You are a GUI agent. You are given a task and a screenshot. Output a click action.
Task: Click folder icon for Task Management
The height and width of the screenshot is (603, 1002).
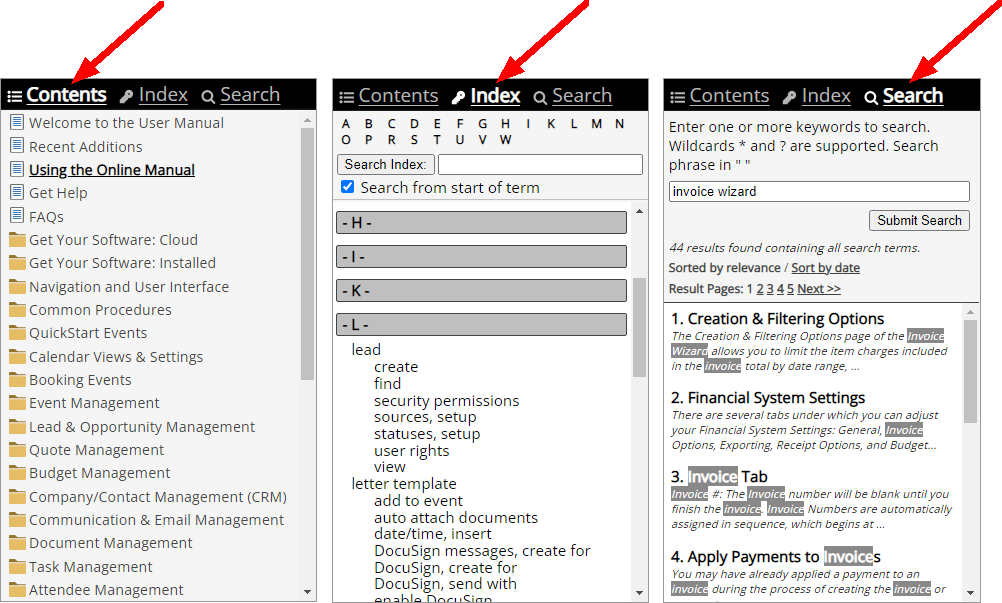pos(17,567)
